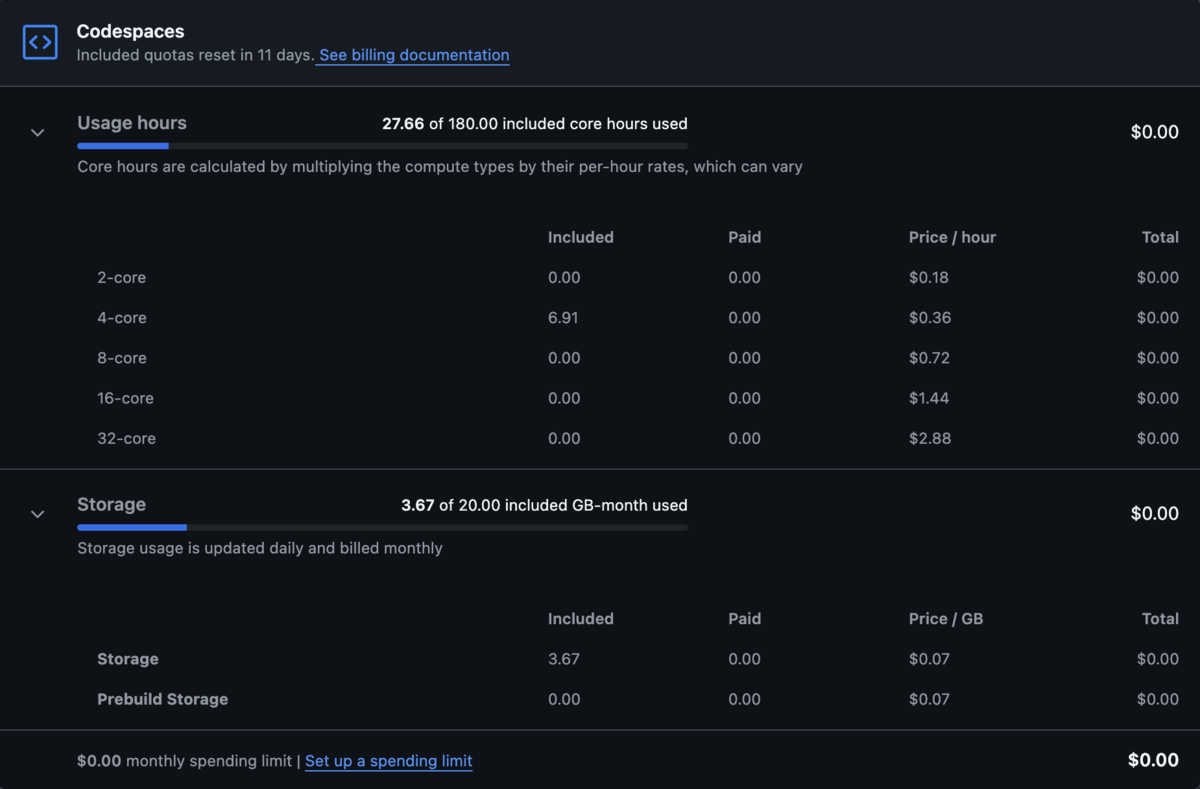Click the Storage section heading

(x=111, y=505)
